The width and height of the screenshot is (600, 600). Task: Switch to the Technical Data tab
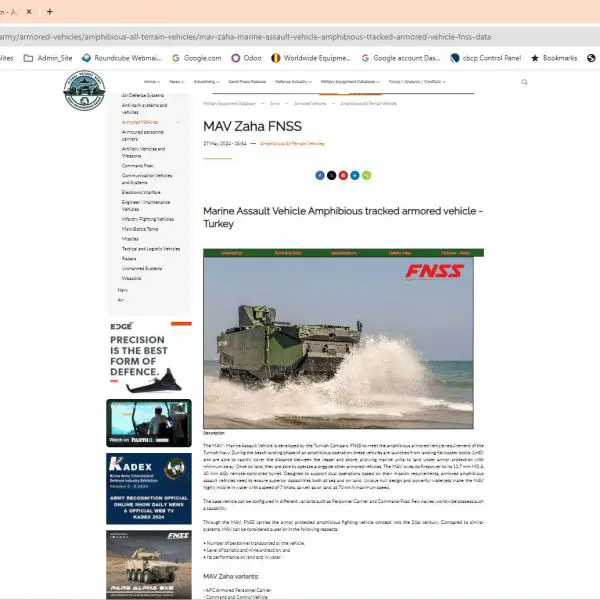coord(288,253)
